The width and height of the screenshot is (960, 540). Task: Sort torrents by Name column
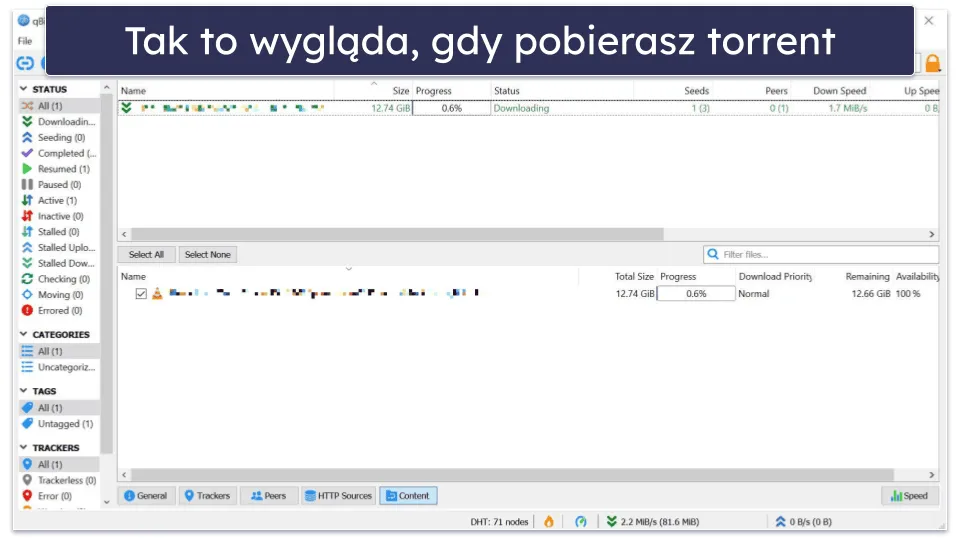pyautogui.click(x=133, y=91)
